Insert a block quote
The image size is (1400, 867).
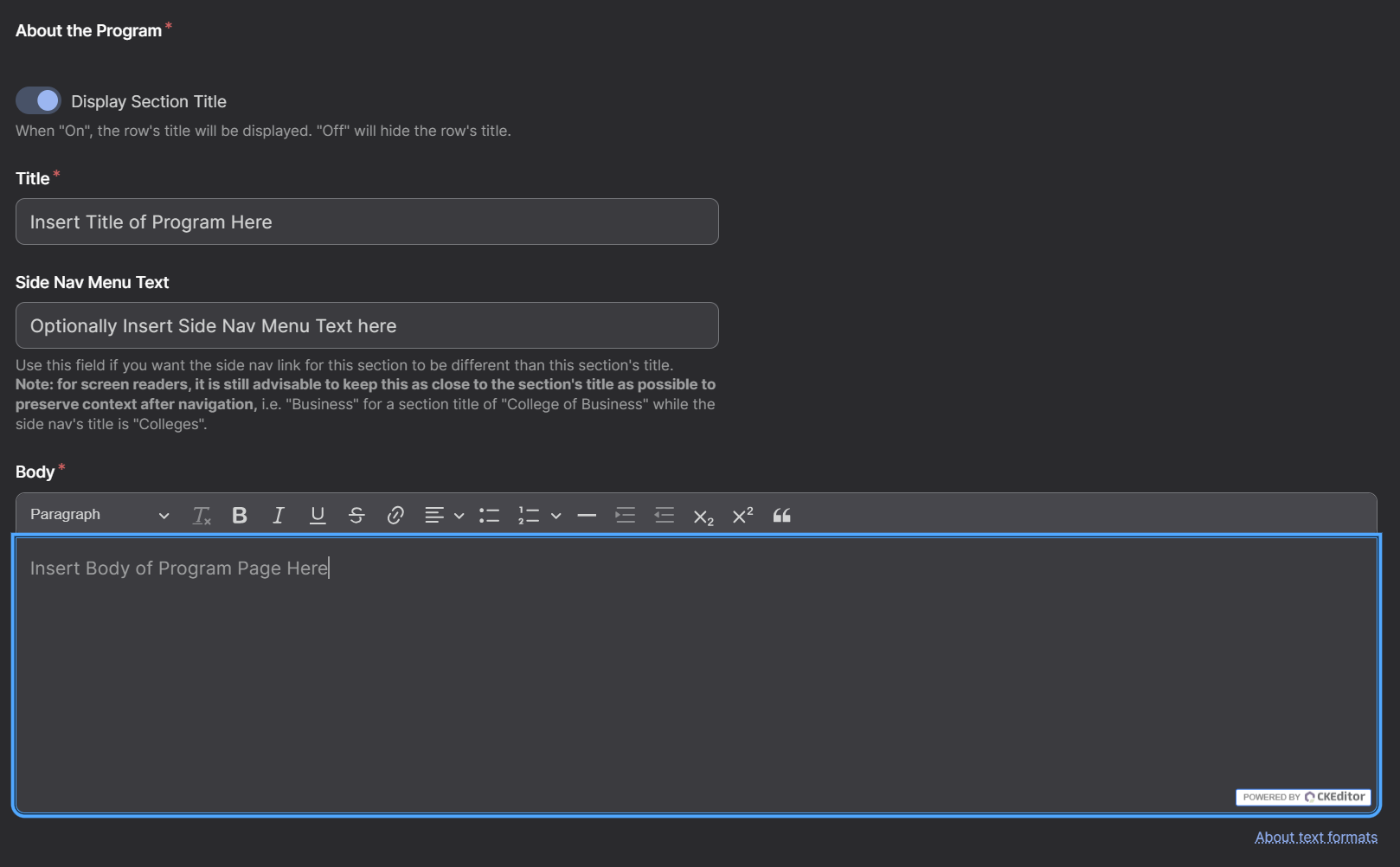tap(781, 516)
